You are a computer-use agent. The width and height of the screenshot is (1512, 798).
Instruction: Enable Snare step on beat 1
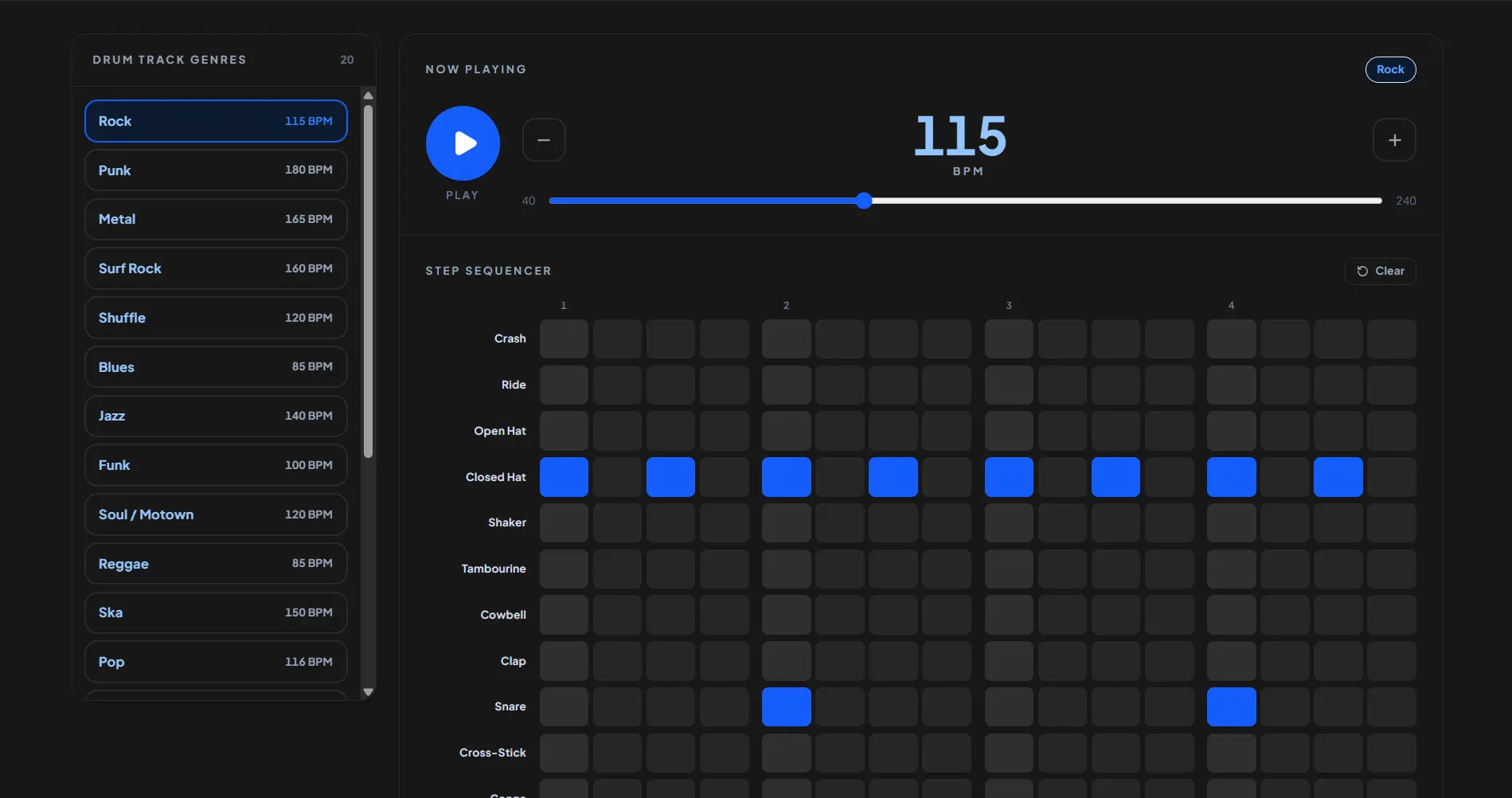point(564,706)
